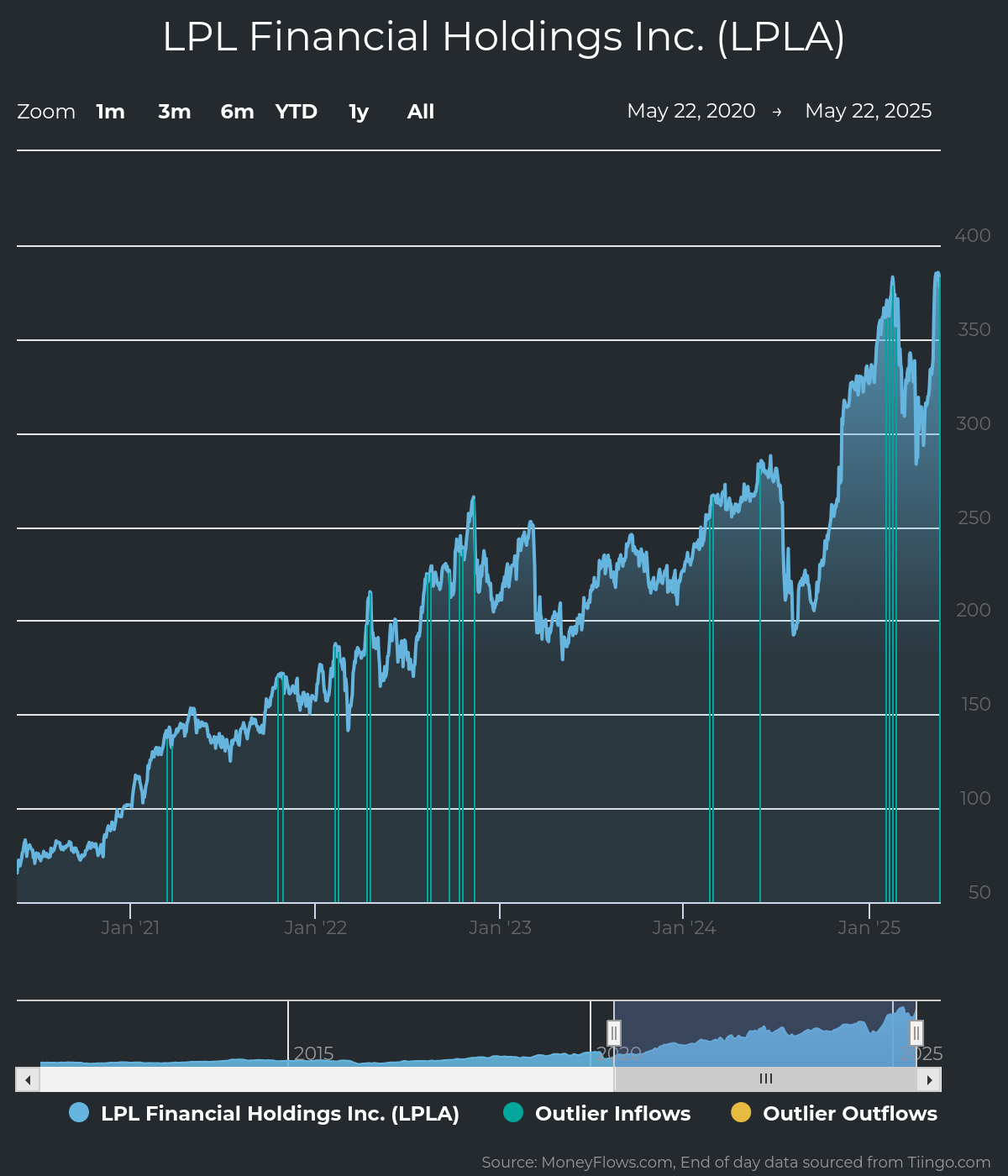Set zoom range to 6m

click(x=237, y=112)
